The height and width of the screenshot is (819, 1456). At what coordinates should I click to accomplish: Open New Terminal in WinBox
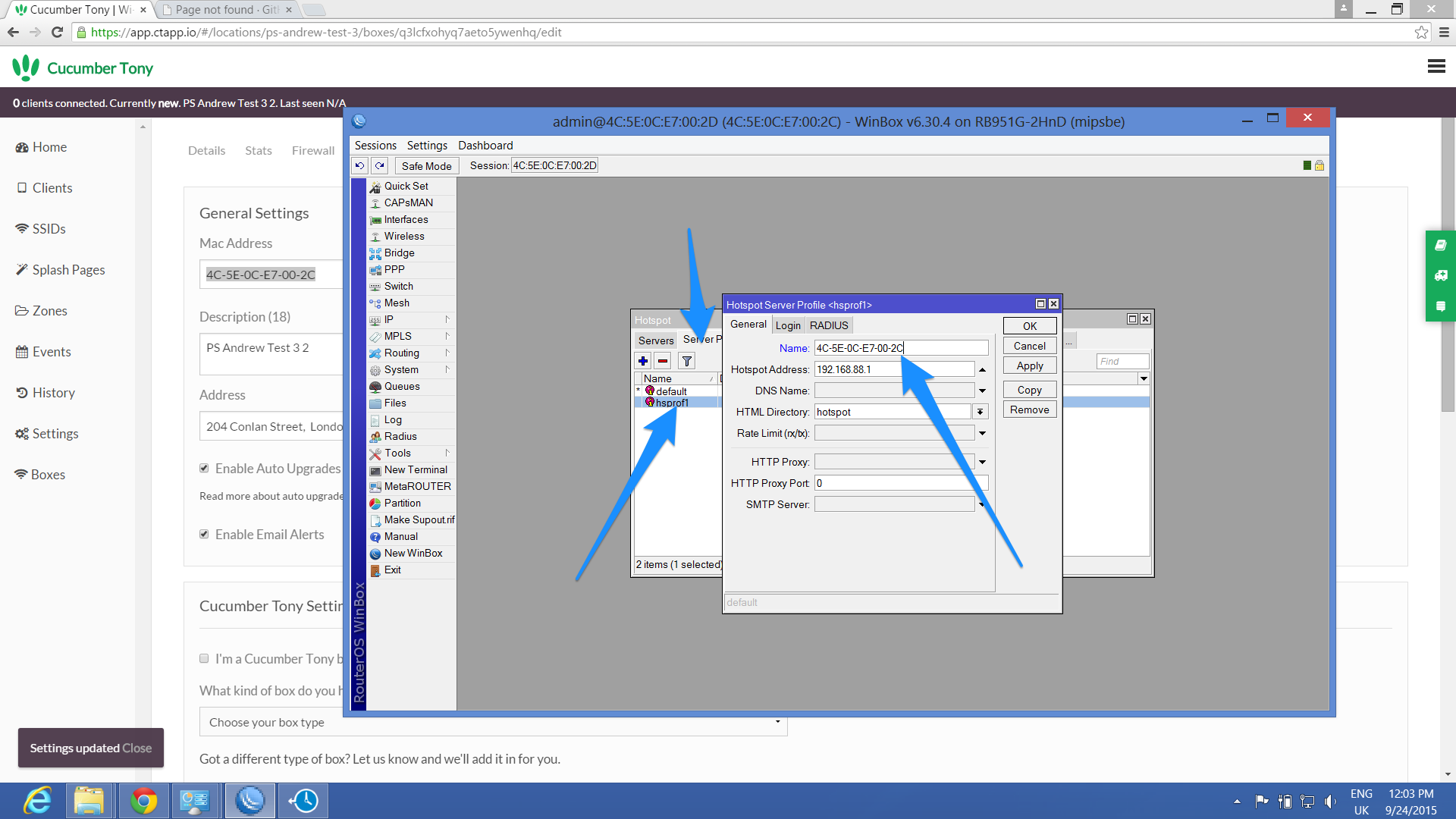point(416,469)
